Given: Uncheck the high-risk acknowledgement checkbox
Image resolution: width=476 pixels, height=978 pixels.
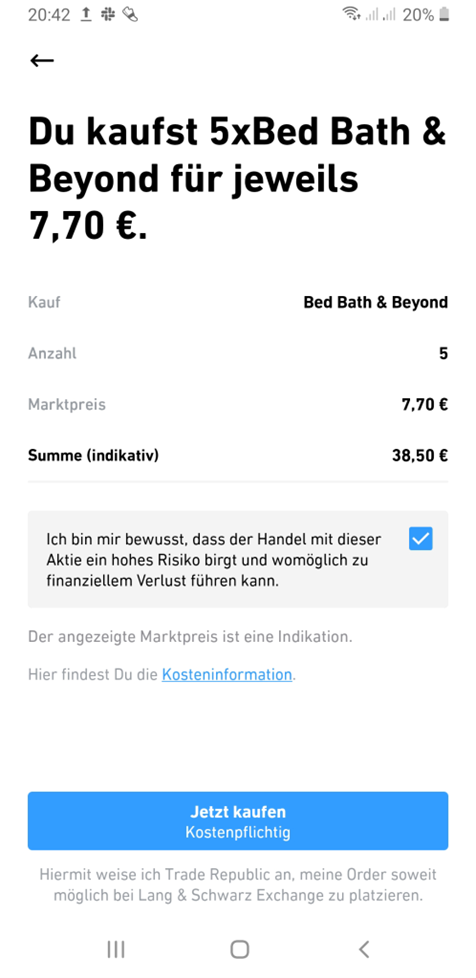Looking at the screenshot, I should point(420,538).
